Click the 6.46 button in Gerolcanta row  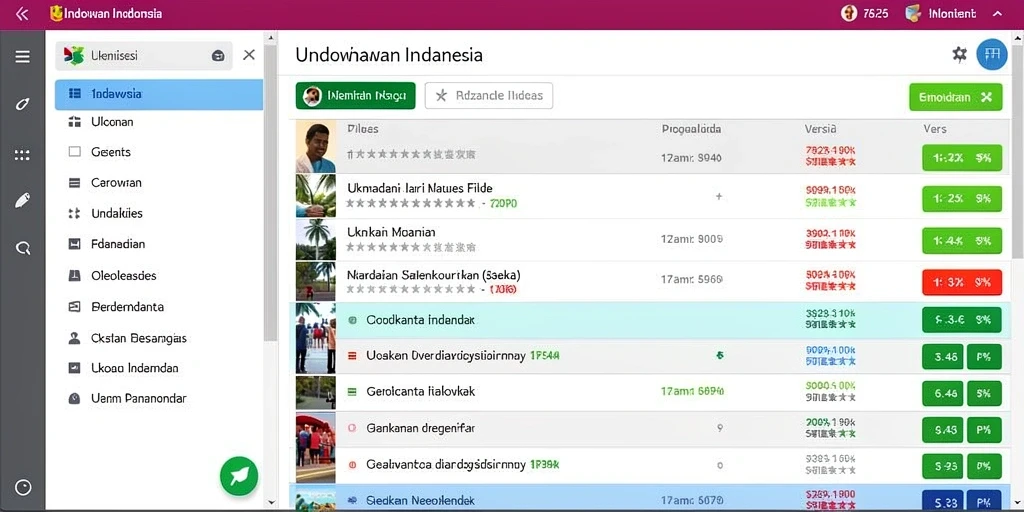tap(942, 393)
